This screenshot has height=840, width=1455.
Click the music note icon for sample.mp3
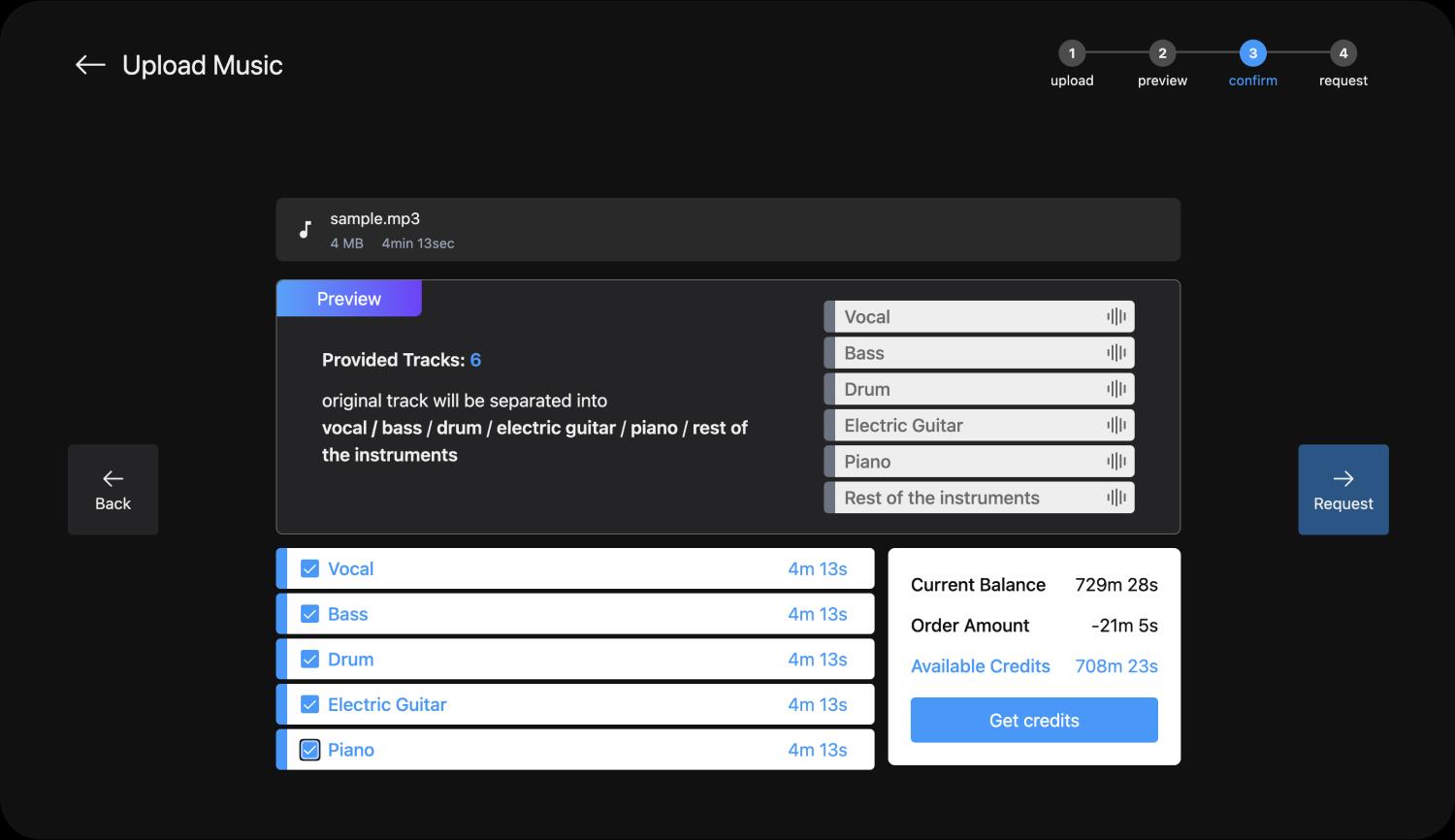click(306, 230)
